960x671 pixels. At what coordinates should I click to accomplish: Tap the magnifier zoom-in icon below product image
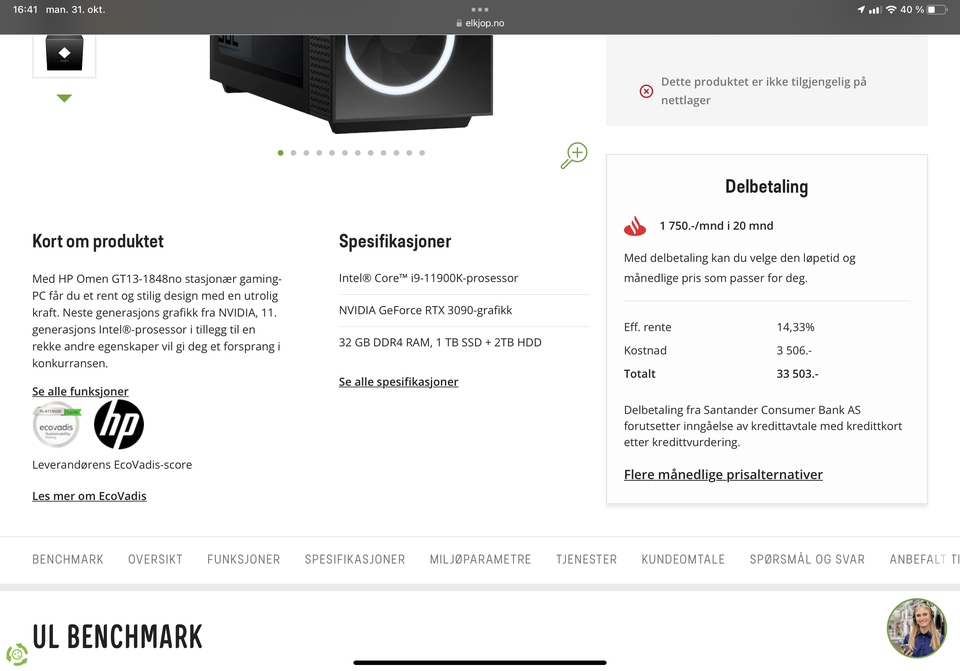point(574,156)
